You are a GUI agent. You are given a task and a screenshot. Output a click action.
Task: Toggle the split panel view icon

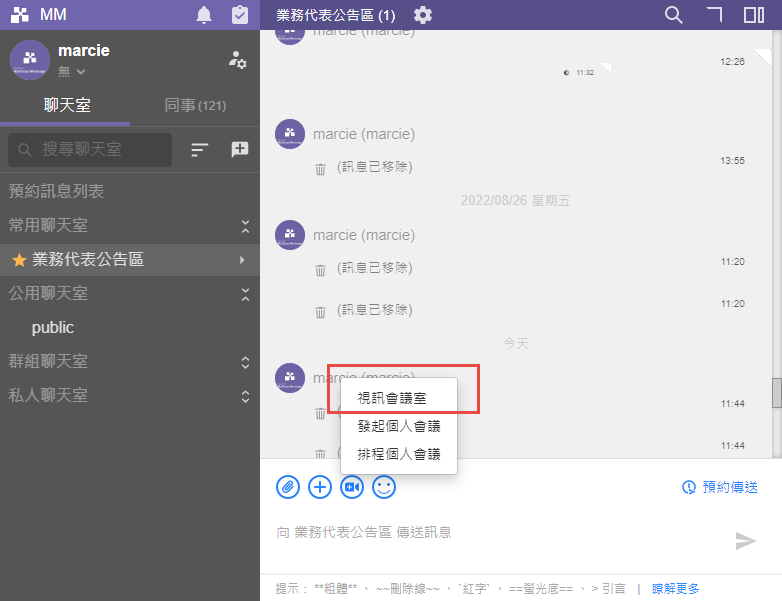click(754, 15)
